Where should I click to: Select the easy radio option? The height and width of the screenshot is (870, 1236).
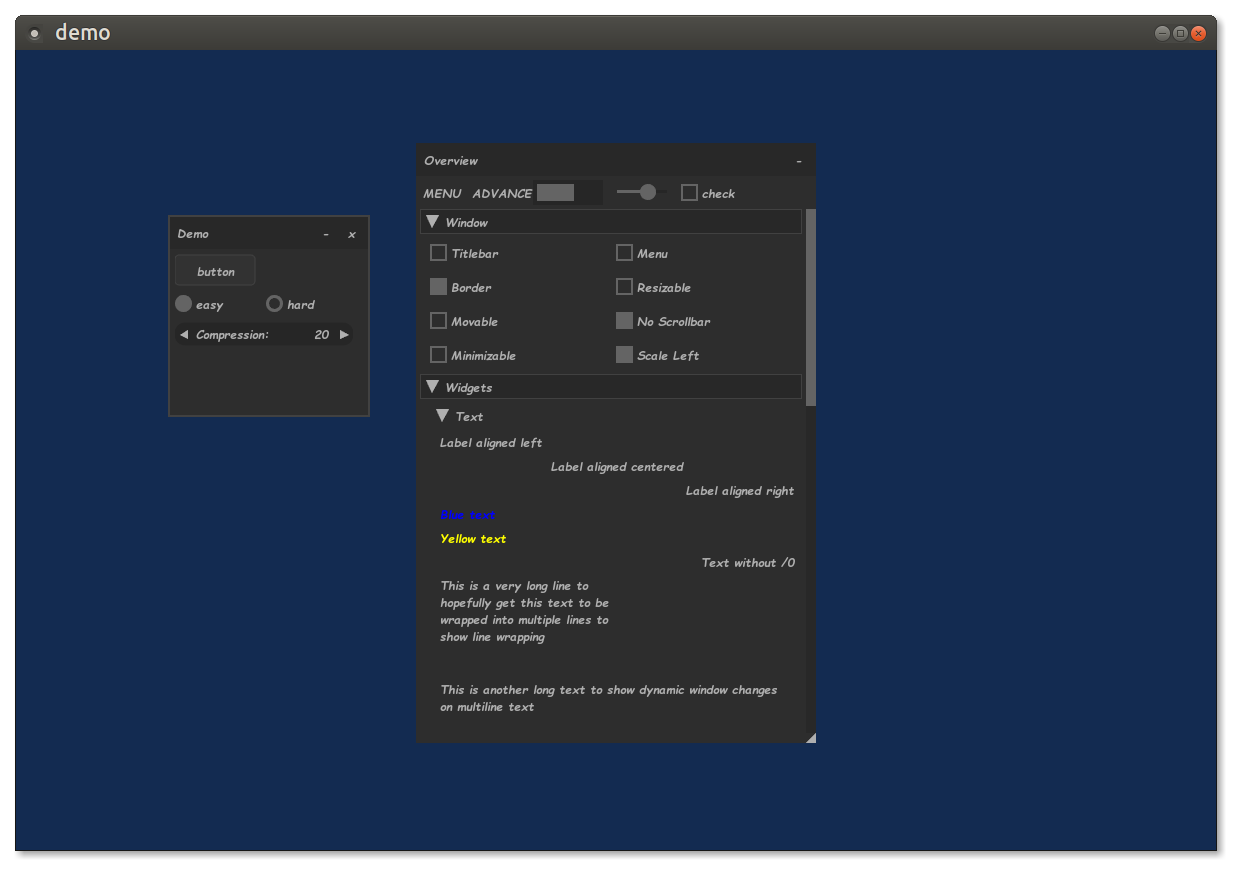(x=184, y=304)
